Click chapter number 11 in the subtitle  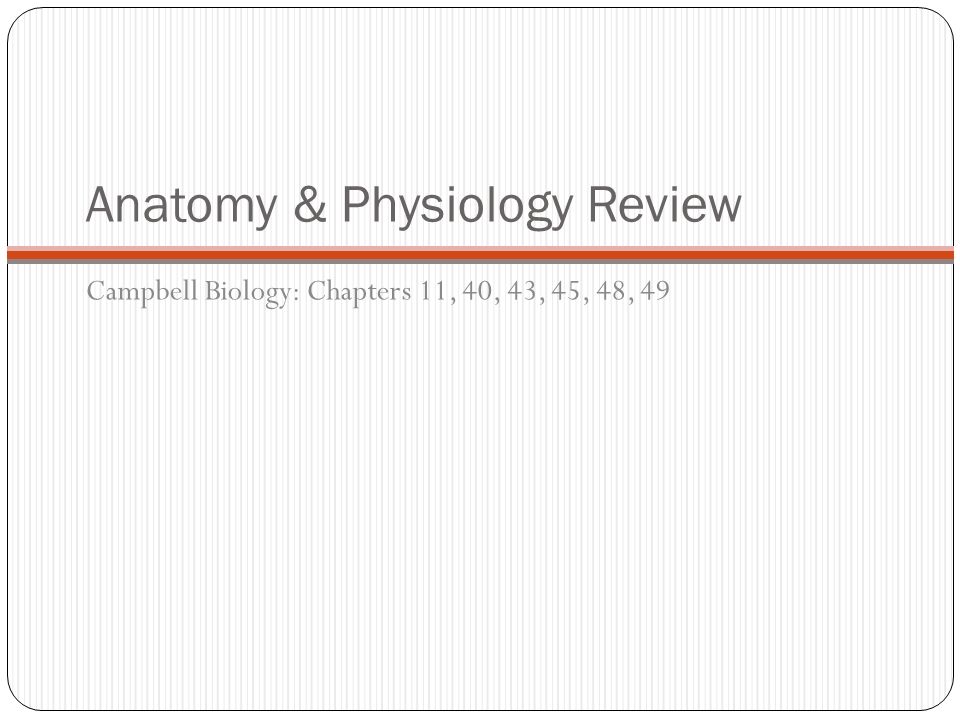434,291
